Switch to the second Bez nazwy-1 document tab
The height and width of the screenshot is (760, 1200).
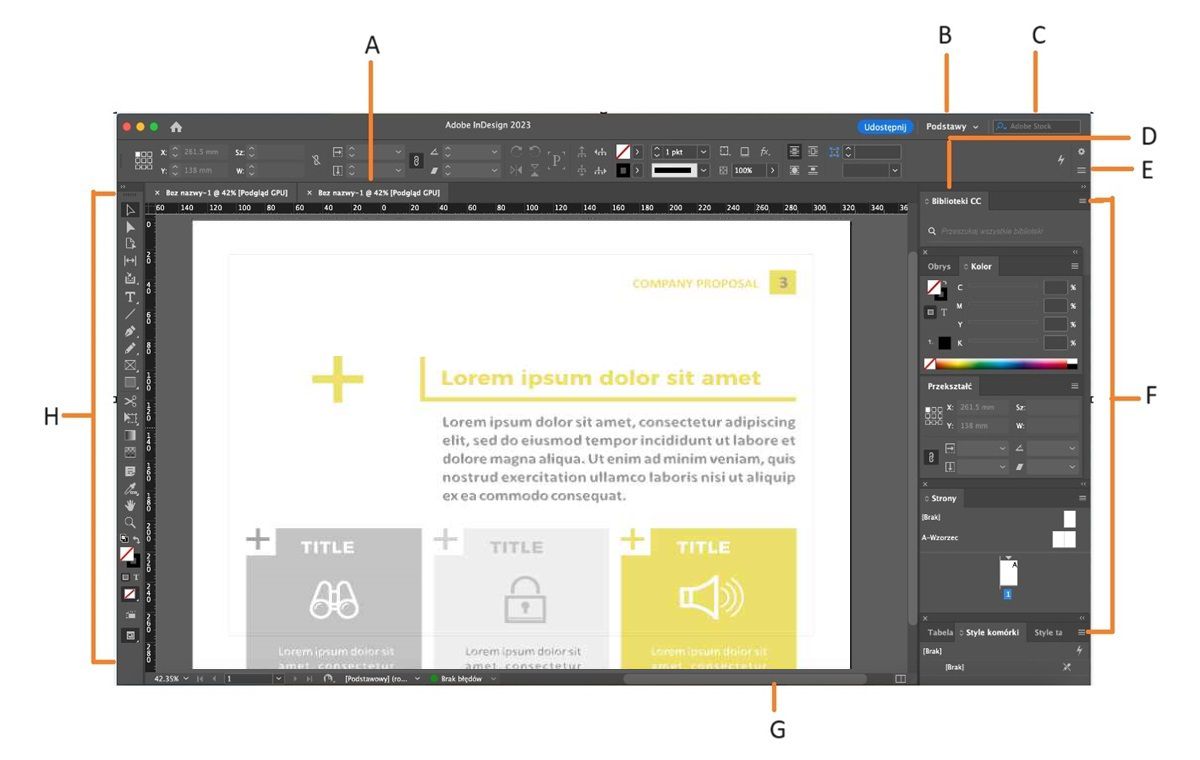[x=375, y=191]
